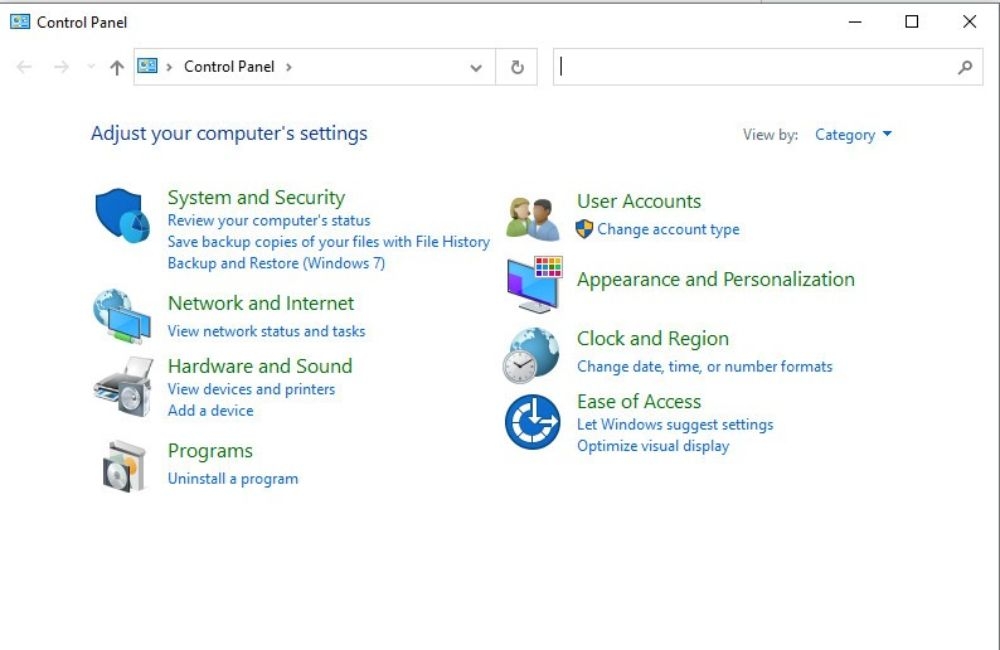Go up one level with up arrow

tap(117, 67)
